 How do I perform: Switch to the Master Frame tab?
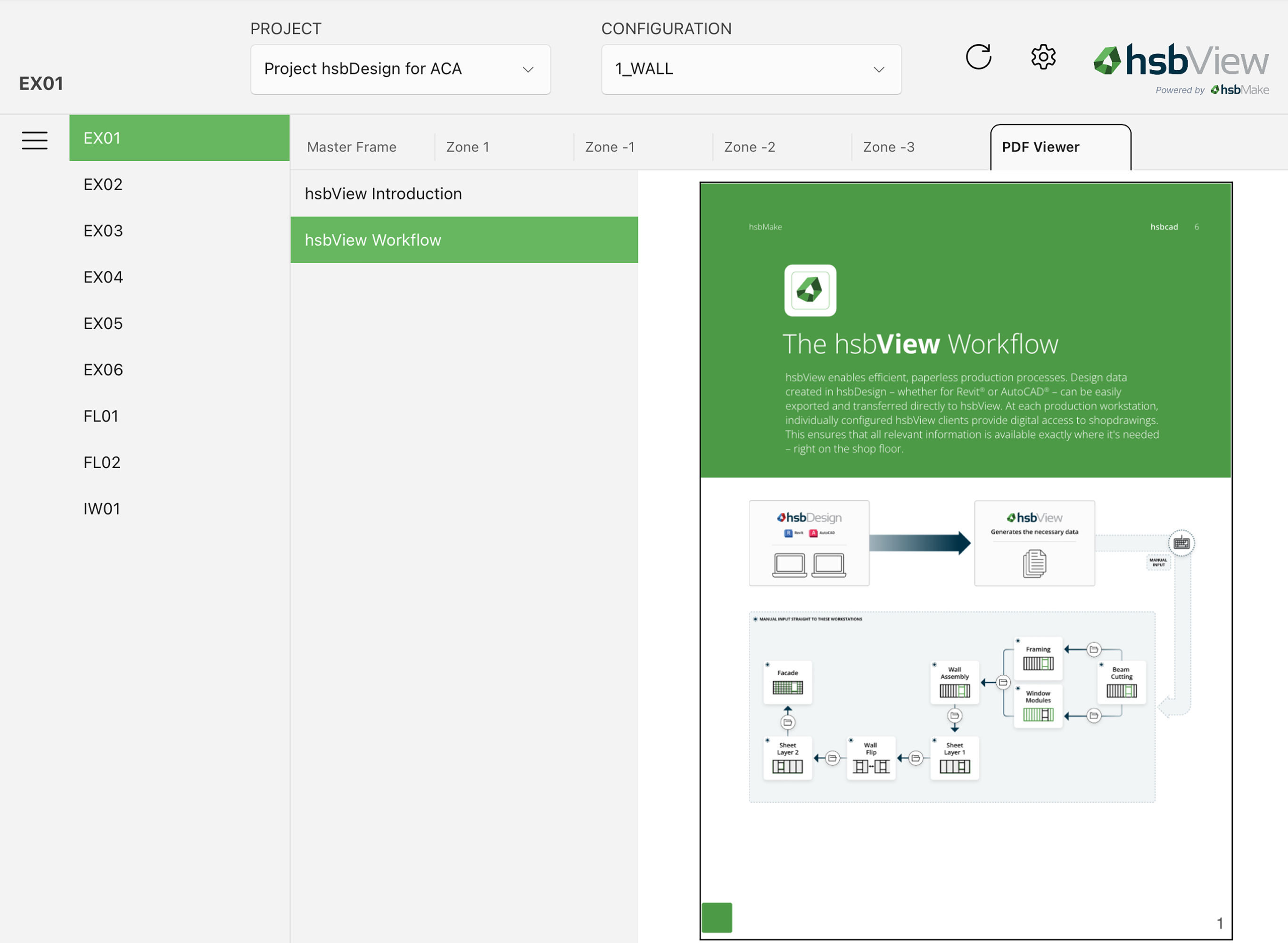coord(352,147)
